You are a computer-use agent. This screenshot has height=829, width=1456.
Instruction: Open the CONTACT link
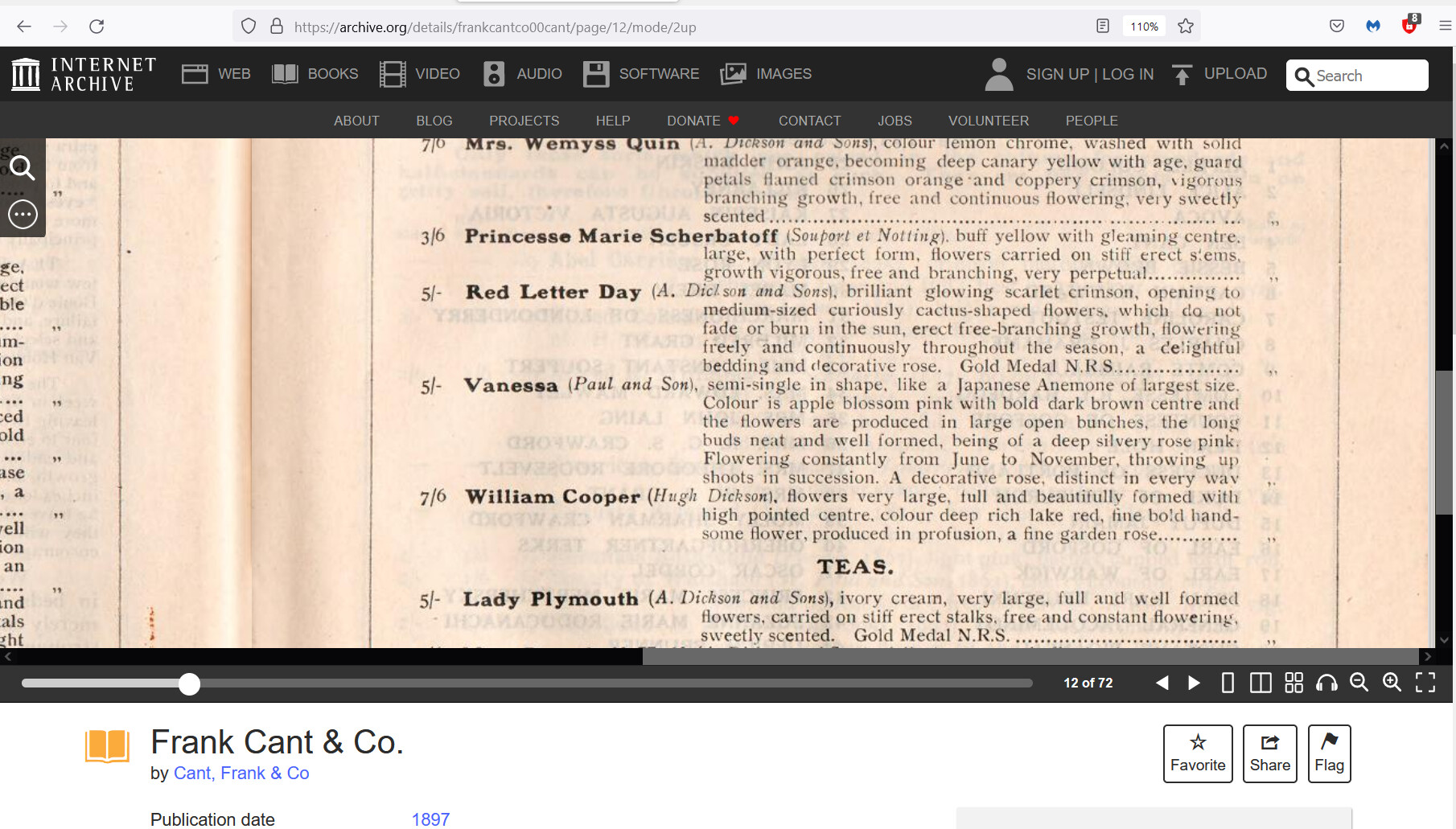tap(809, 121)
